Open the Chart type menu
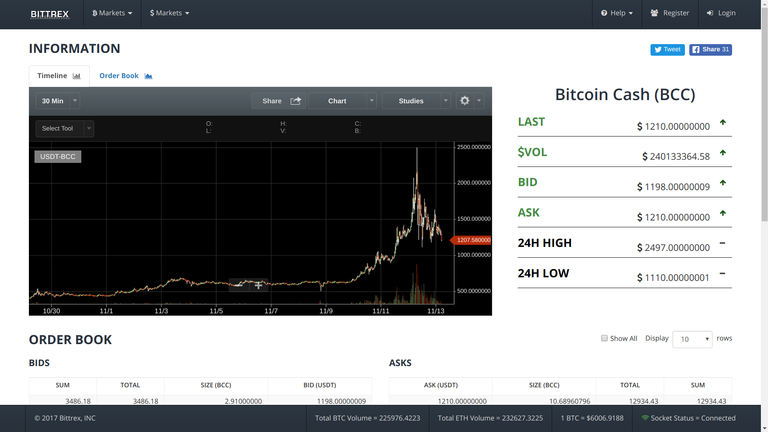This screenshot has width=768, height=432. click(x=337, y=101)
